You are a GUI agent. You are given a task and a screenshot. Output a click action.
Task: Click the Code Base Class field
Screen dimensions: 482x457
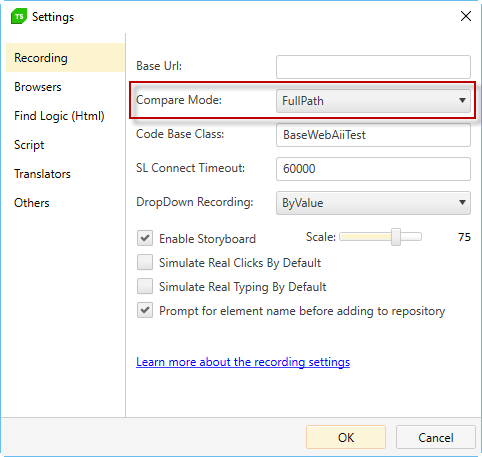tap(373, 135)
